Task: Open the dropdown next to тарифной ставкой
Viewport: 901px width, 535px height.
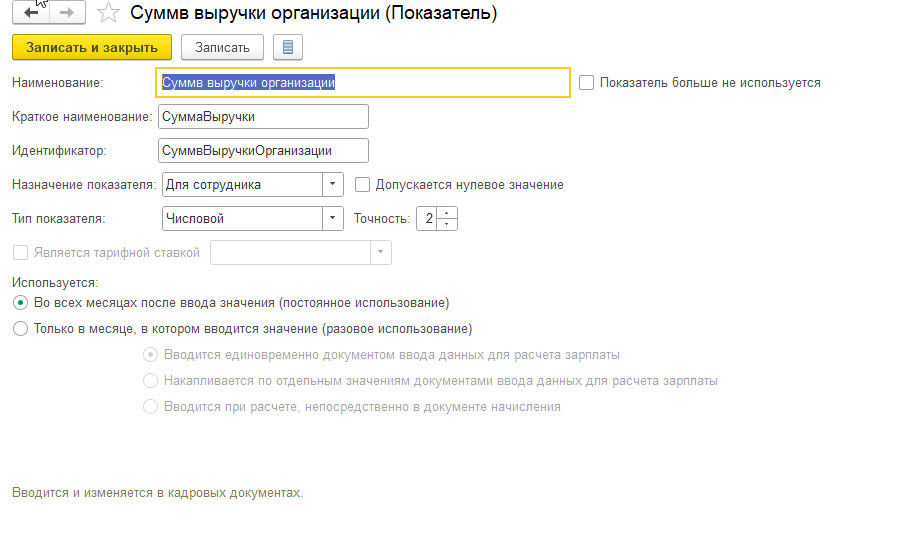Action: tap(380, 253)
